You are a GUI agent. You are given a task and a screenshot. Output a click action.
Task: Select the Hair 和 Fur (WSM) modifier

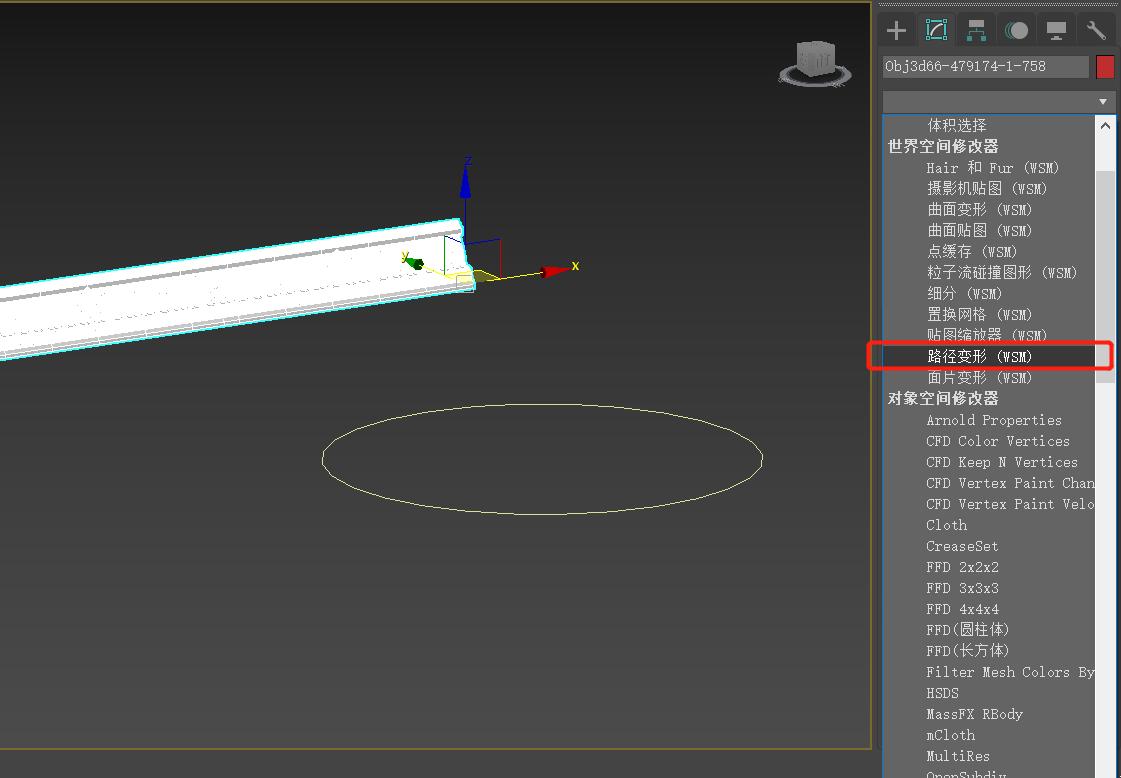990,167
